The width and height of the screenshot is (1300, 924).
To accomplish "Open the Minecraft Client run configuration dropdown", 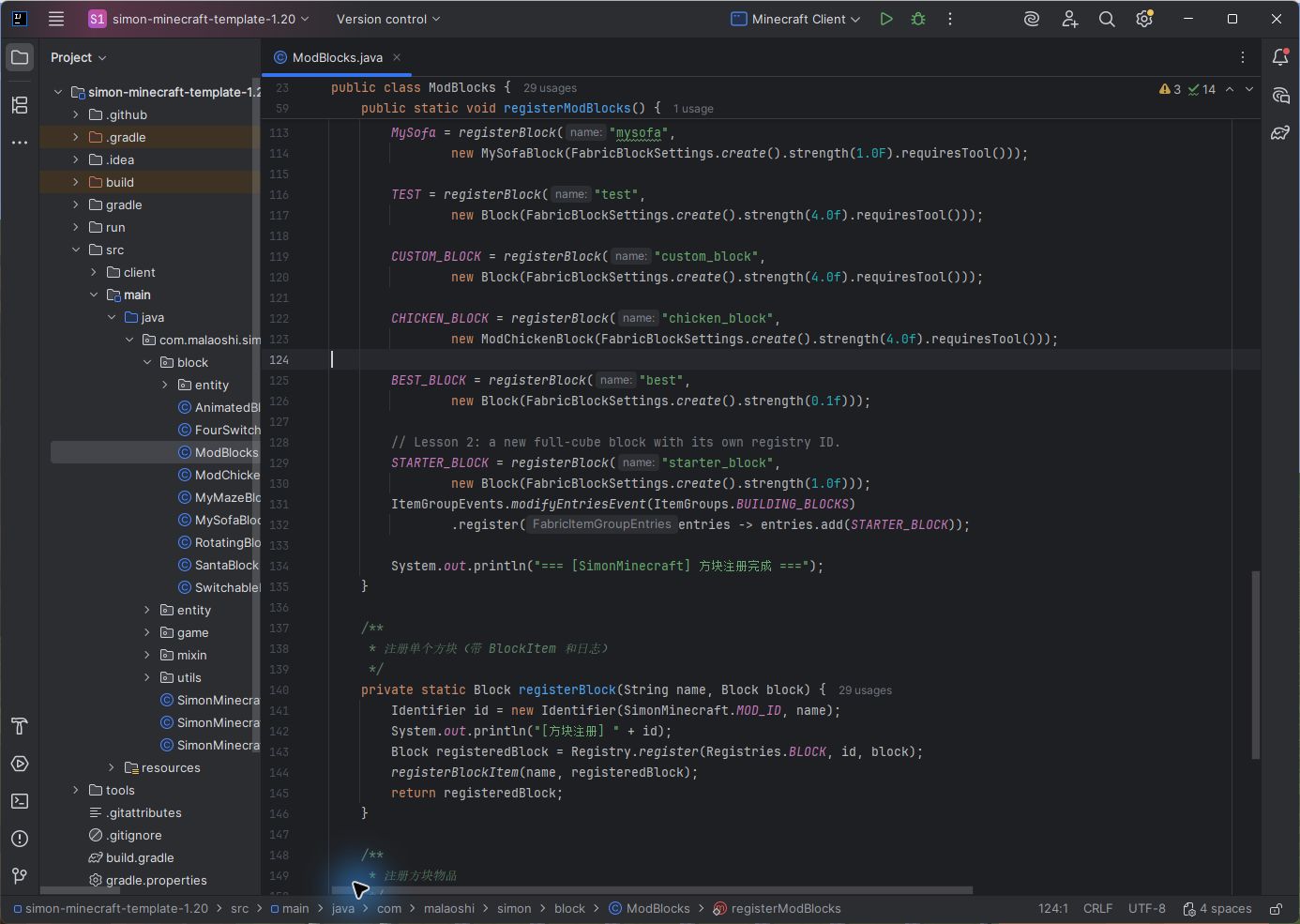I will pyautogui.click(x=795, y=19).
